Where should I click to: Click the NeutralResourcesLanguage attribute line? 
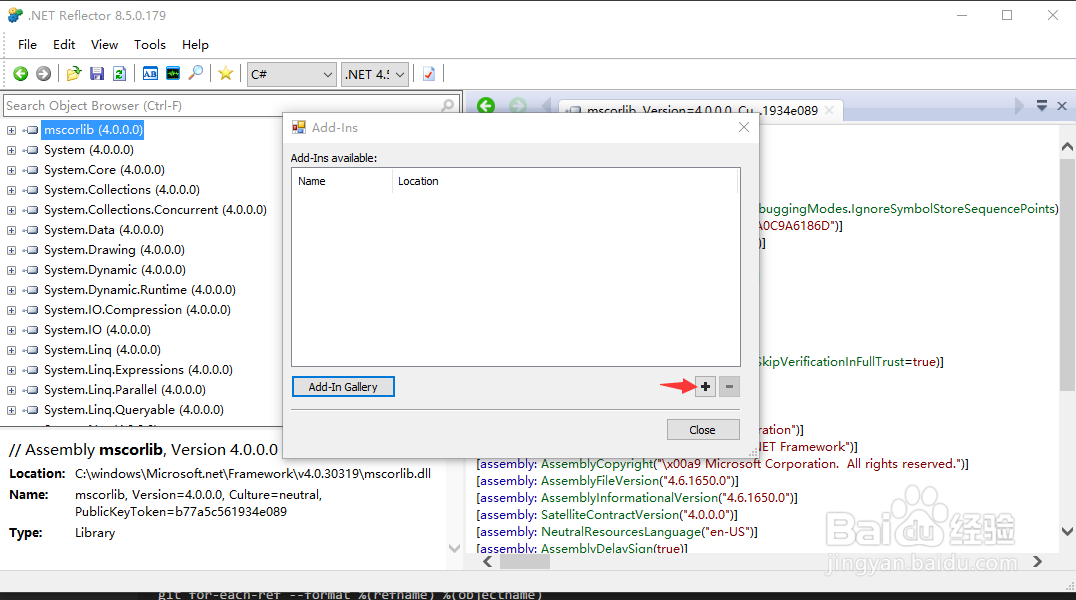[617, 531]
